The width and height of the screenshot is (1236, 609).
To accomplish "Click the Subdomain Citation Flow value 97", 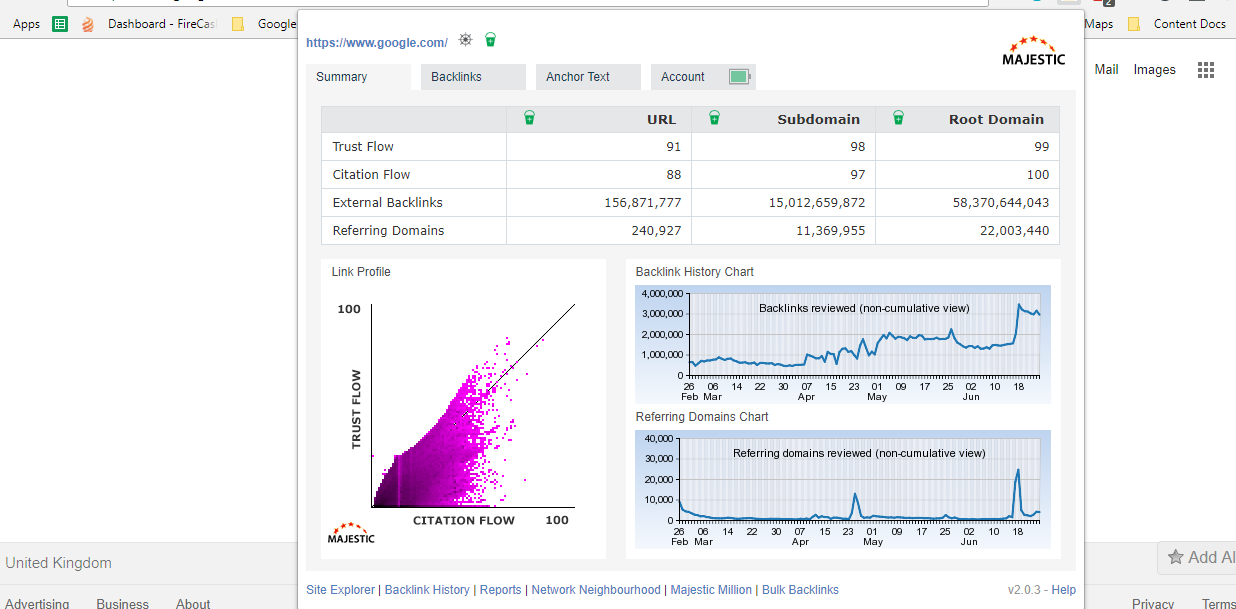I will pyautogui.click(x=858, y=175).
